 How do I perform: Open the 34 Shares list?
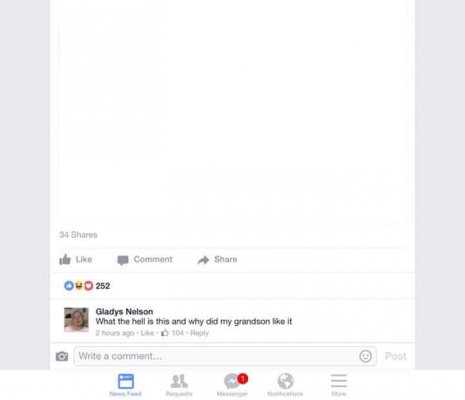click(78, 235)
